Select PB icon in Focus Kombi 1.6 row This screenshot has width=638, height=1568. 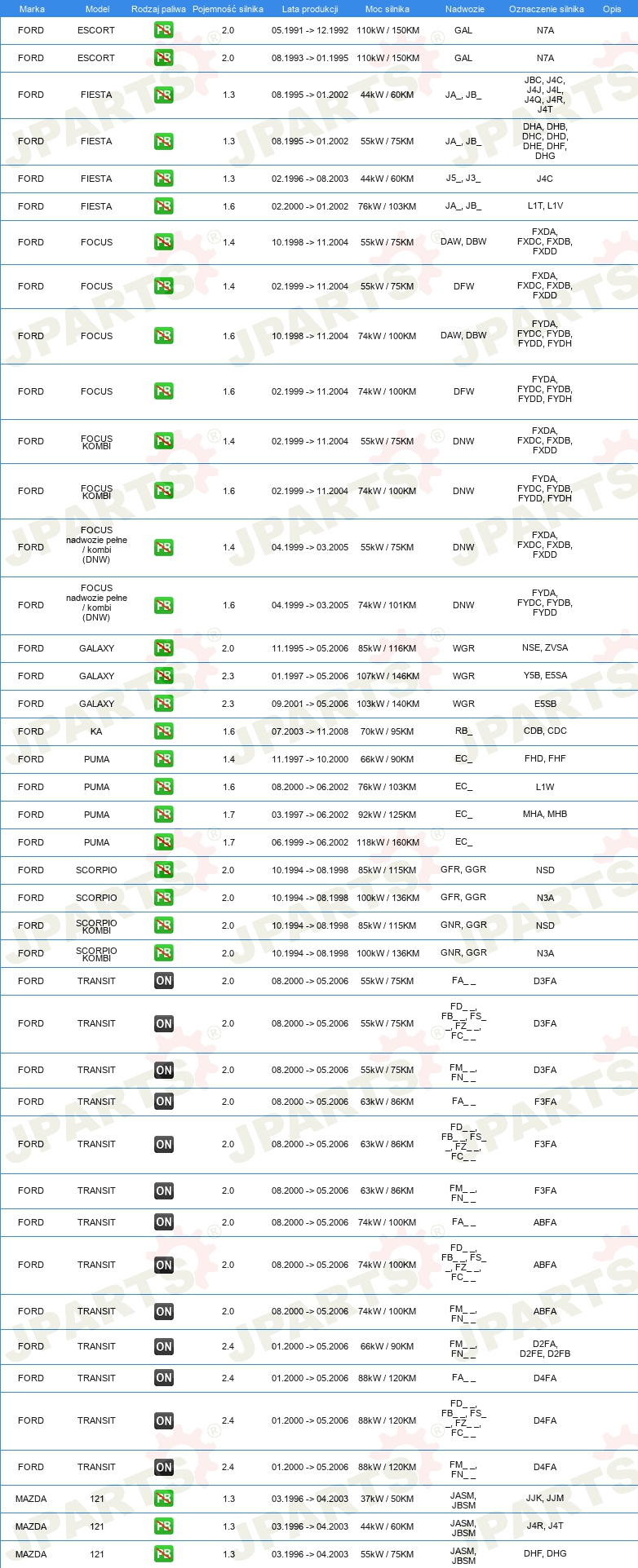(164, 491)
